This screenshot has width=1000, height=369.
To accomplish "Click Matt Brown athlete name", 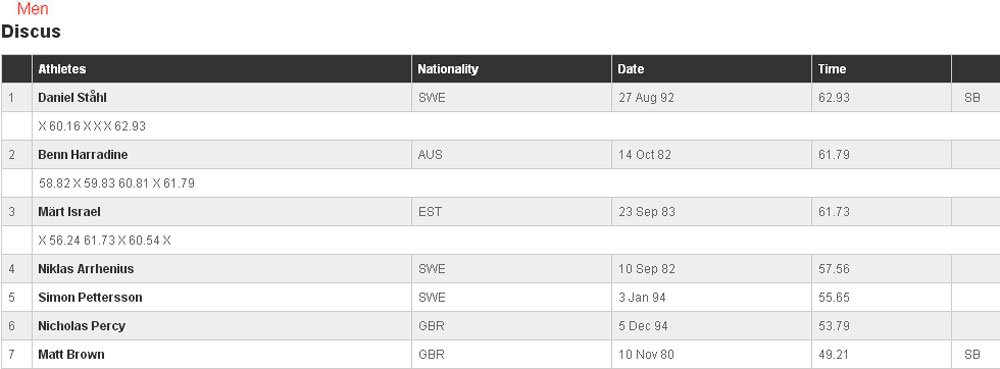I will [71, 354].
